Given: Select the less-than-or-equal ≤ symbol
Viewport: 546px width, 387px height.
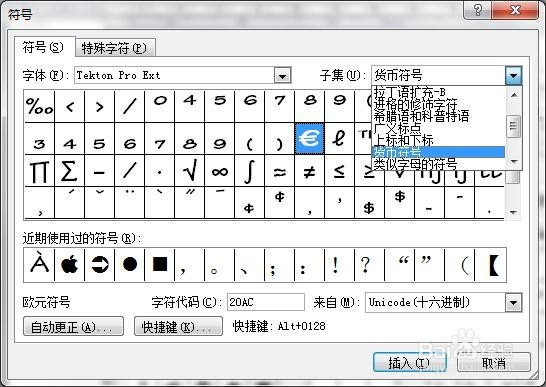Looking at the screenshot, I should coord(339,171).
